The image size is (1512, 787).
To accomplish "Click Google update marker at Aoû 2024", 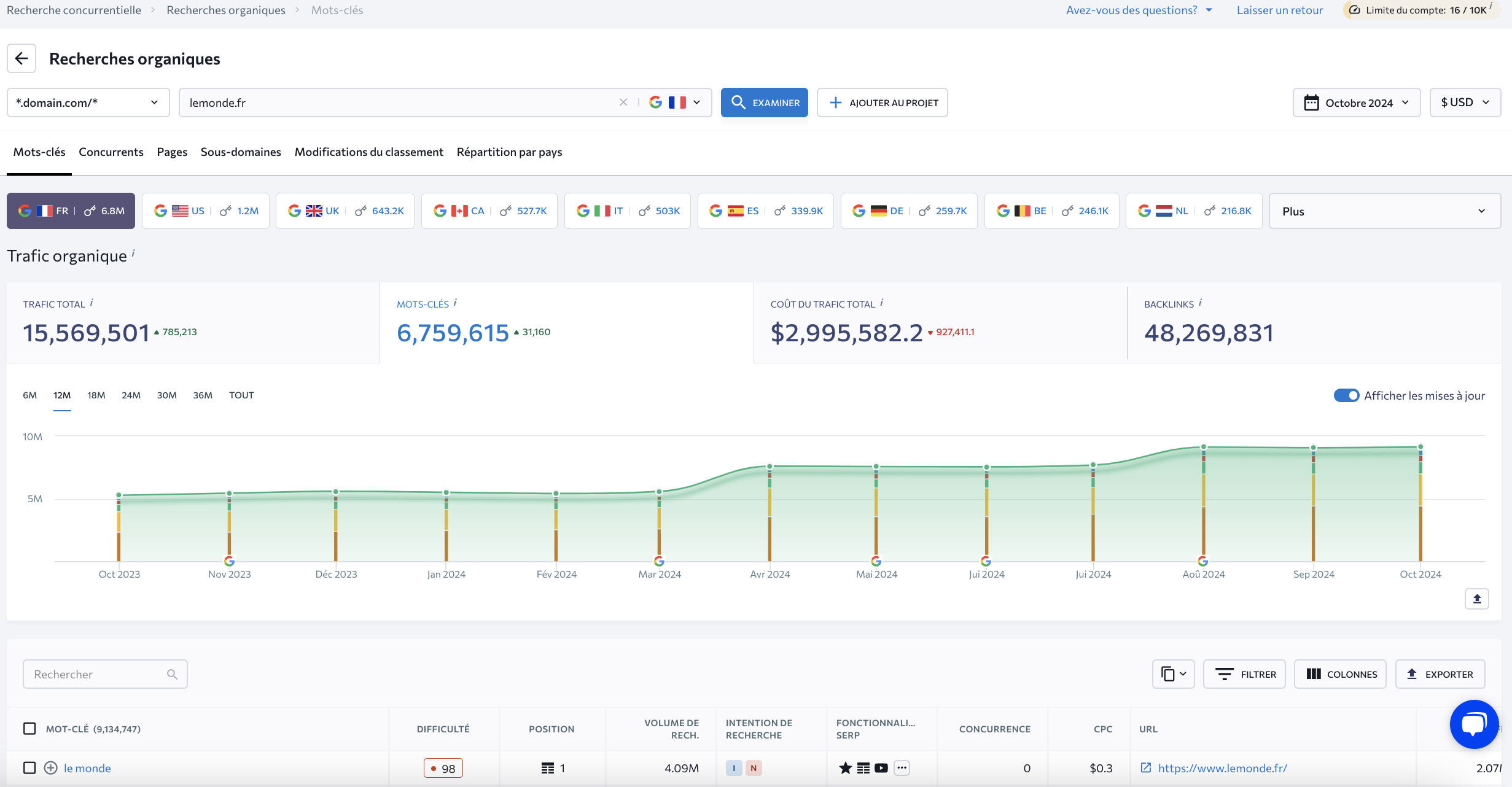I will point(1203,561).
